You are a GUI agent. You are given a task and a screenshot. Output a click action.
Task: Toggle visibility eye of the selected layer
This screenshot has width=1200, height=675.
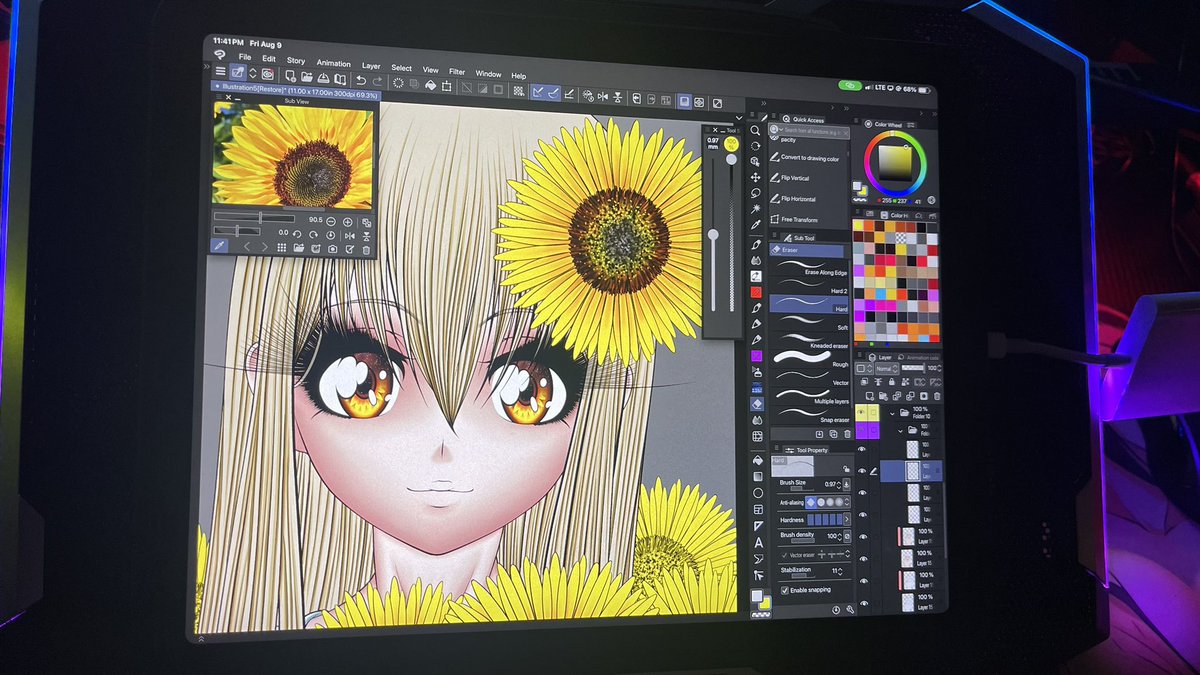[x=862, y=471]
